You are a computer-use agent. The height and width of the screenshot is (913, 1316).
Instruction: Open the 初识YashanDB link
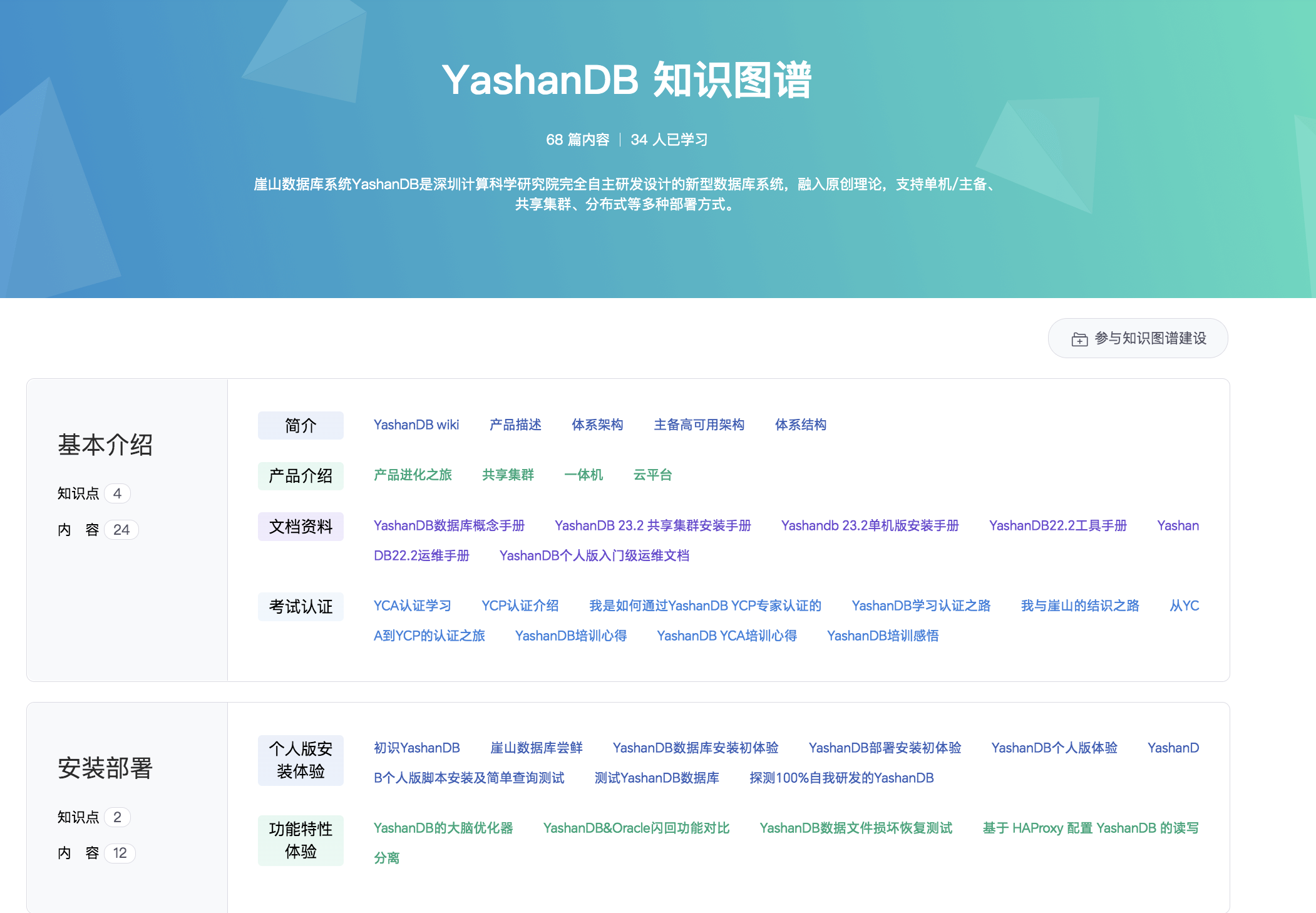[x=416, y=748]
